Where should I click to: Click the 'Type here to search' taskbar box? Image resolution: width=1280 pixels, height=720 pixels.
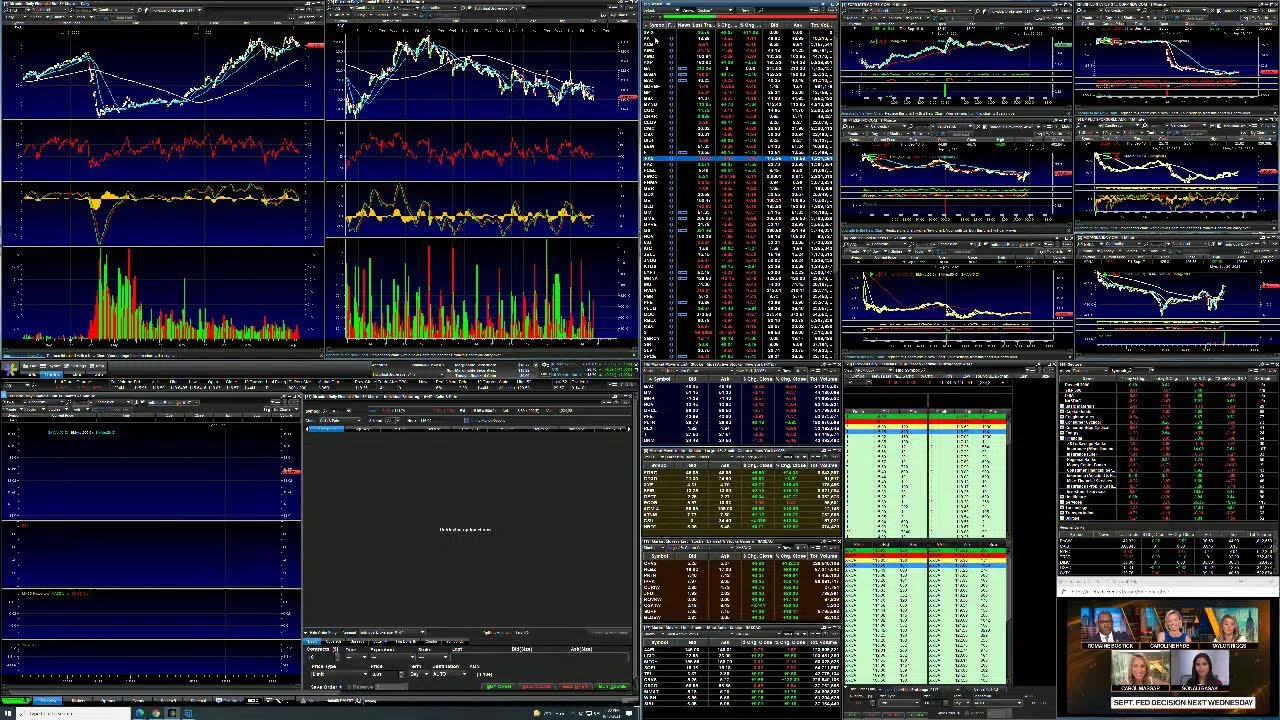click(73, 713)
